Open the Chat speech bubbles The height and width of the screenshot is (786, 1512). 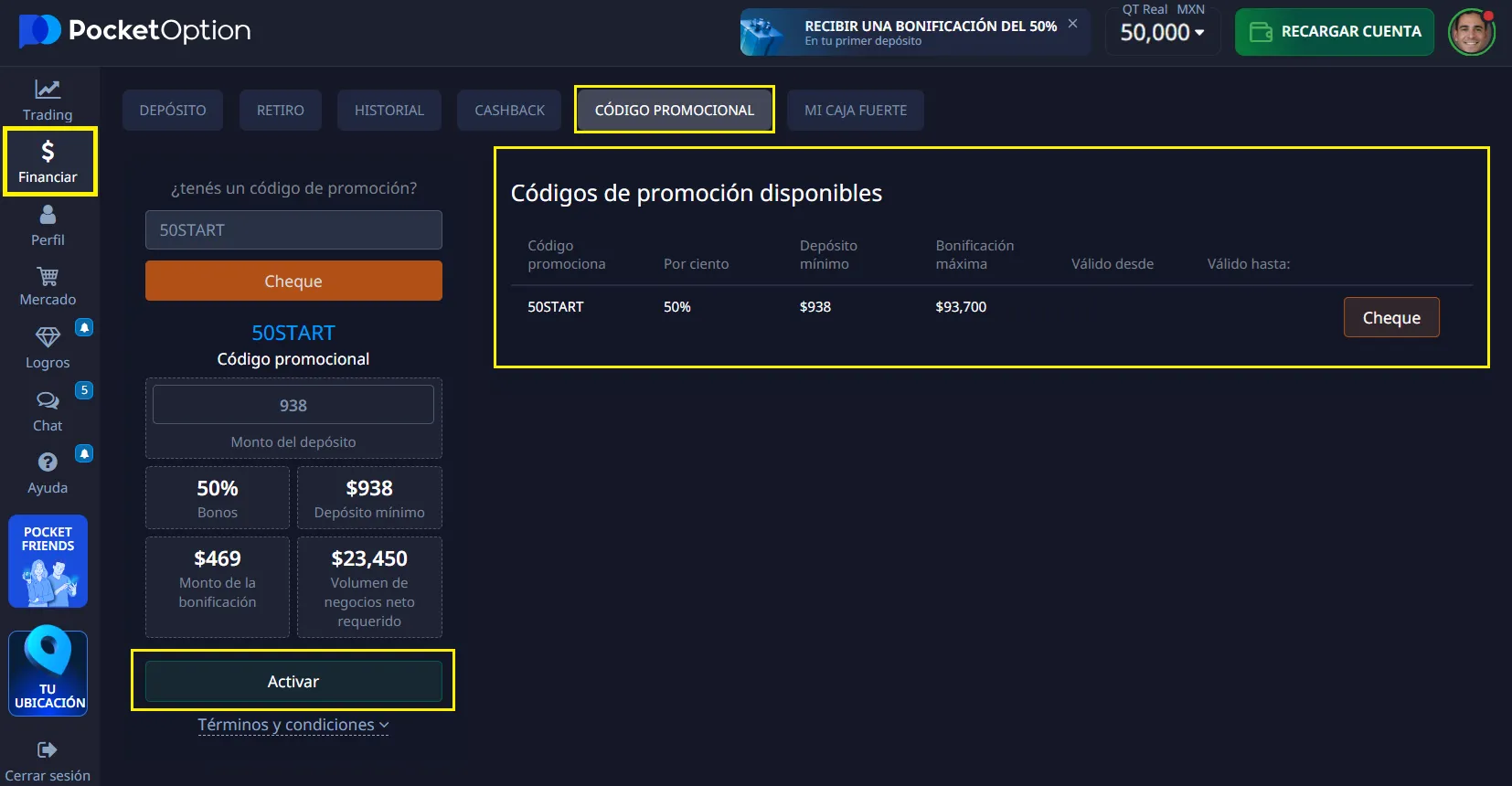[x=48, y=410]
